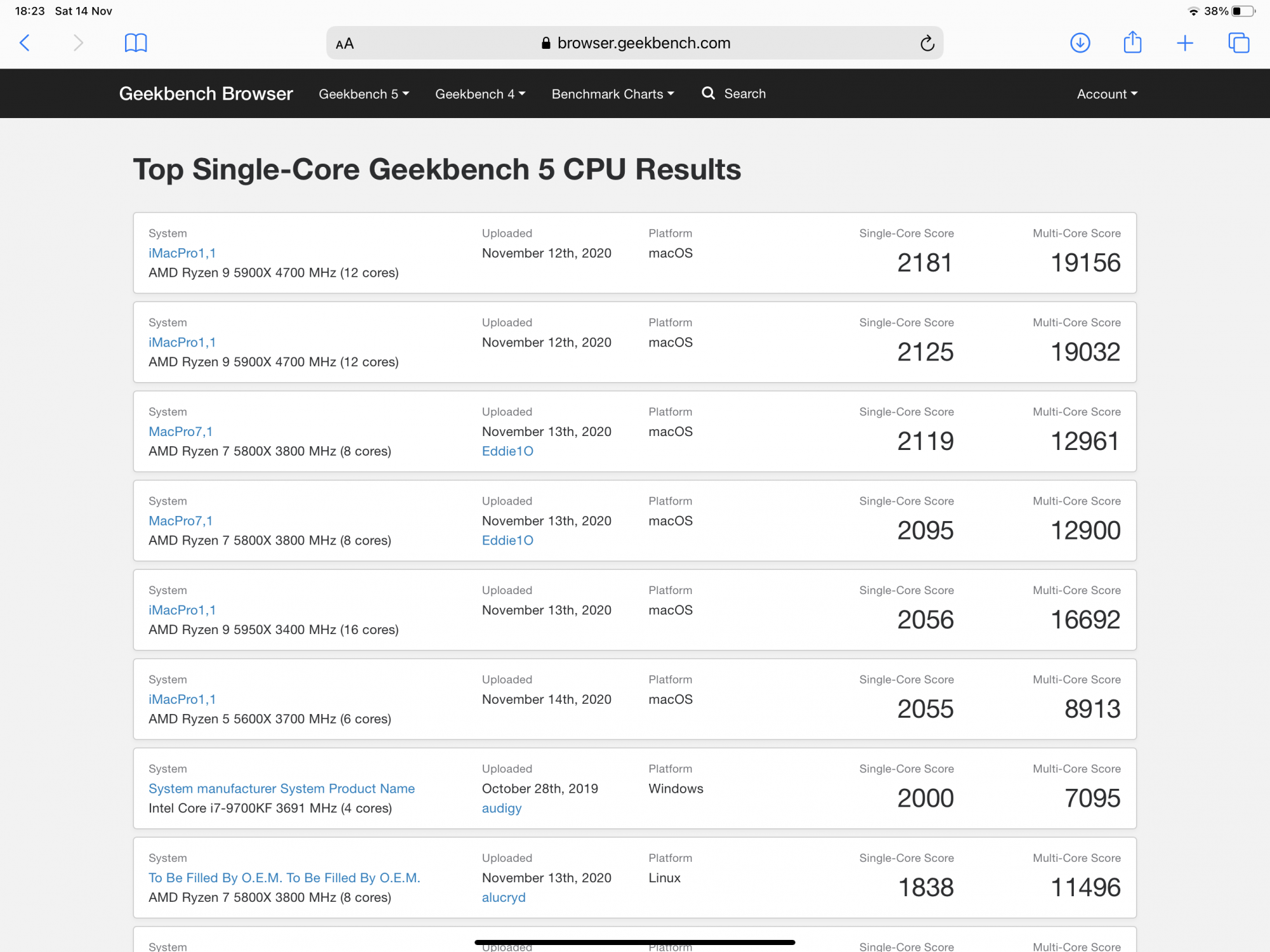
Task: Tap the search magnifier icon in the navbar
Action: tap(708, 93)
